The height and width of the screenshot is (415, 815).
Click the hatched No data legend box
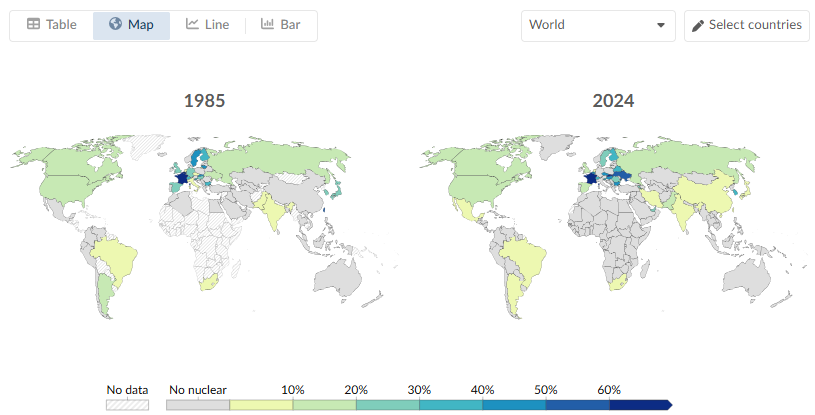point(128,405)
